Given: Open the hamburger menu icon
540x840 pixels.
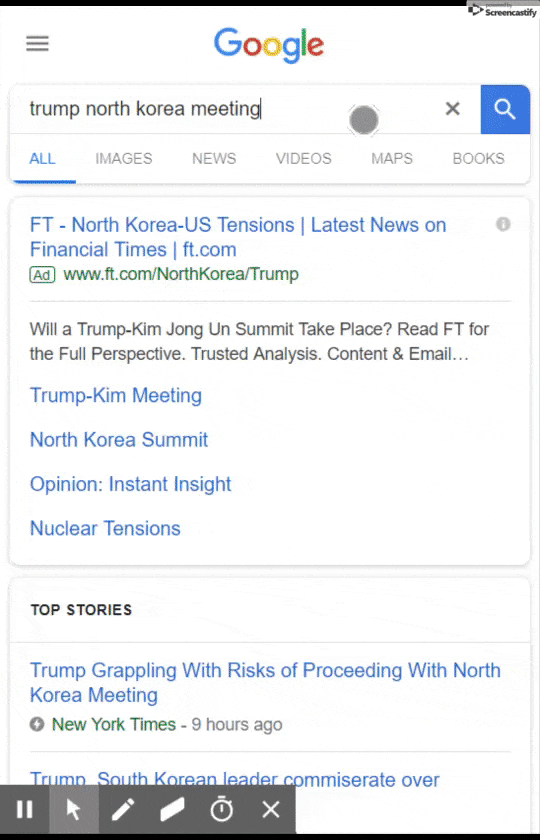Looking at the screenshot, I should pos(38,43).
